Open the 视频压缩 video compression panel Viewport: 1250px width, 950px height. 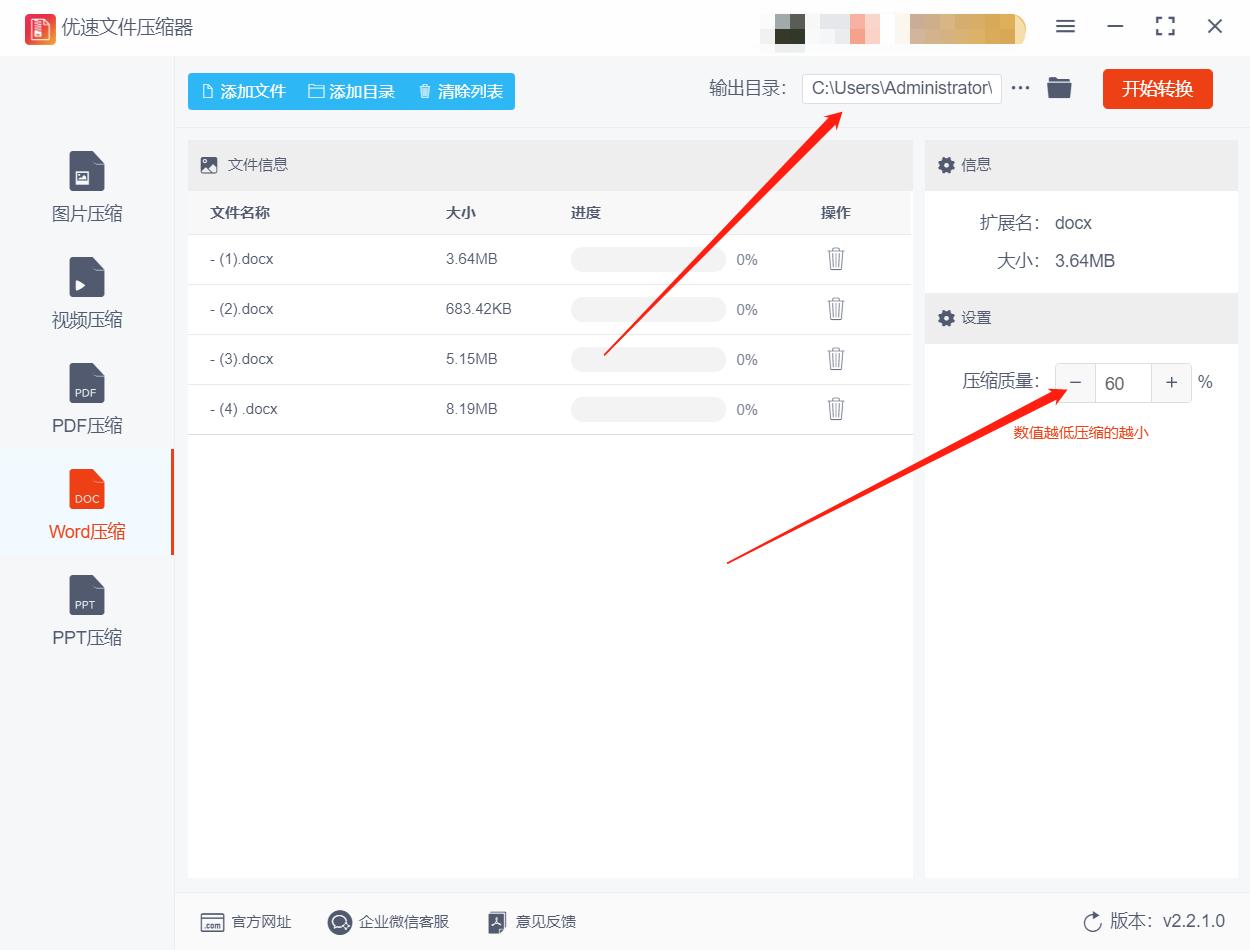86,290
